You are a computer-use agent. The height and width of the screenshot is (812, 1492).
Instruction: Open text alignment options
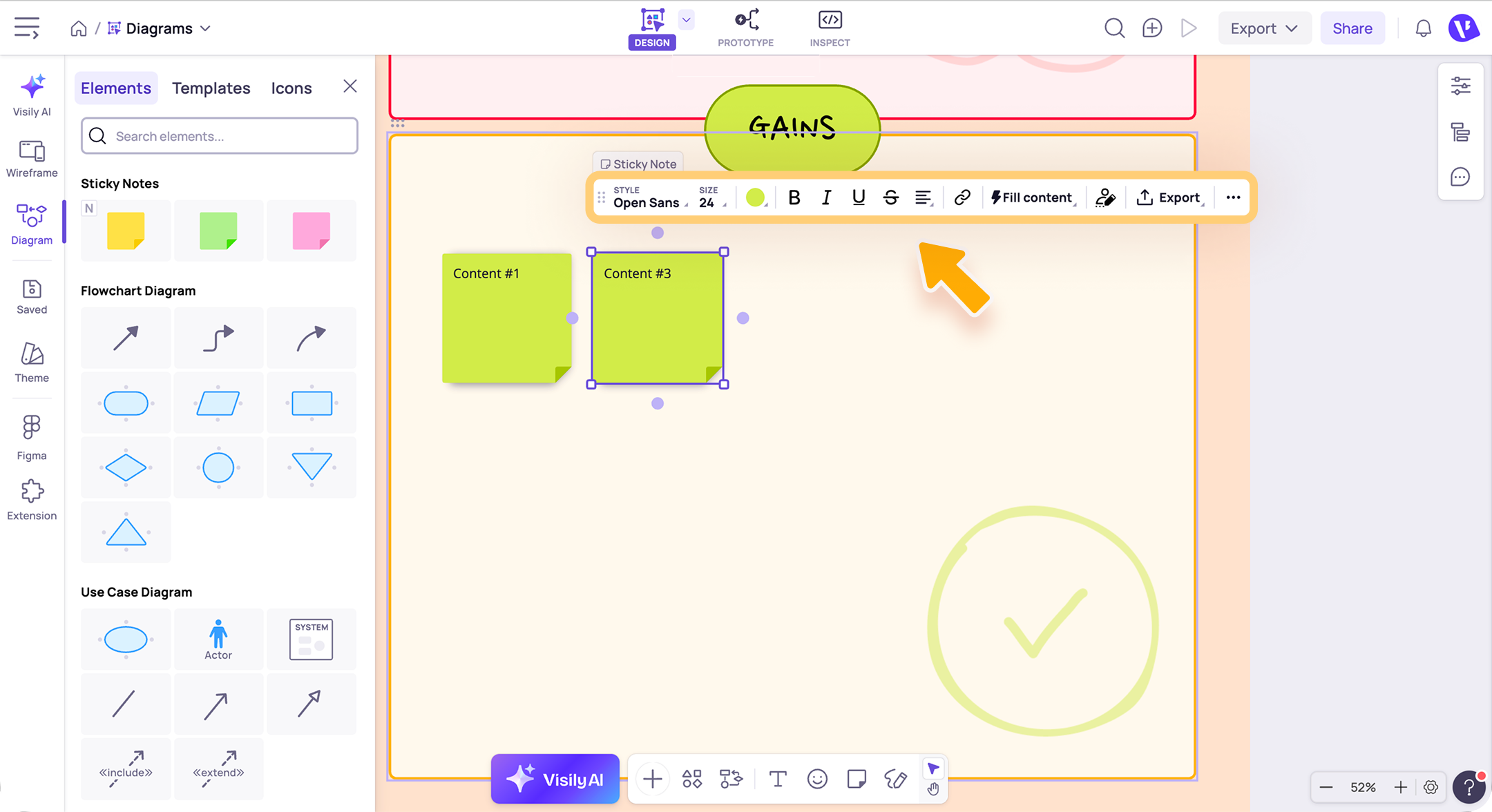click(x=924, y=197)
